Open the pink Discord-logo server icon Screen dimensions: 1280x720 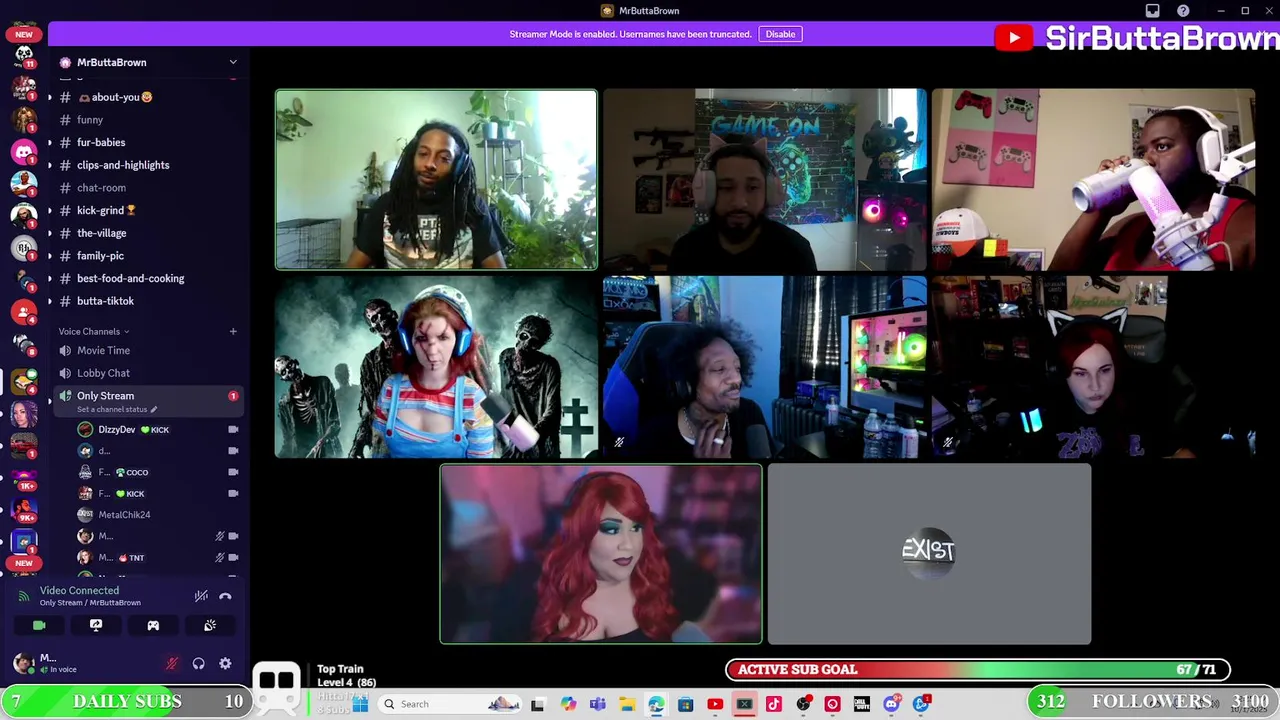click(x=24, y=152)
